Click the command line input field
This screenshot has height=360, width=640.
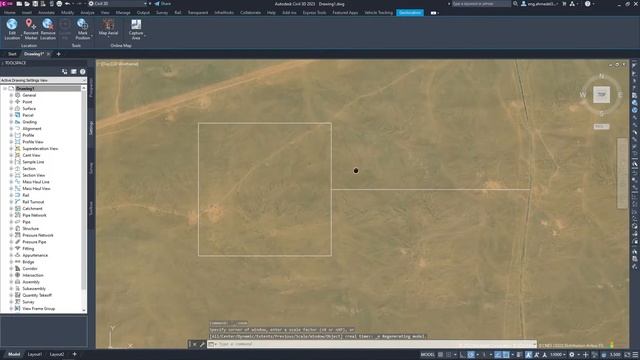pyautogui.click(x=371, y=344)
